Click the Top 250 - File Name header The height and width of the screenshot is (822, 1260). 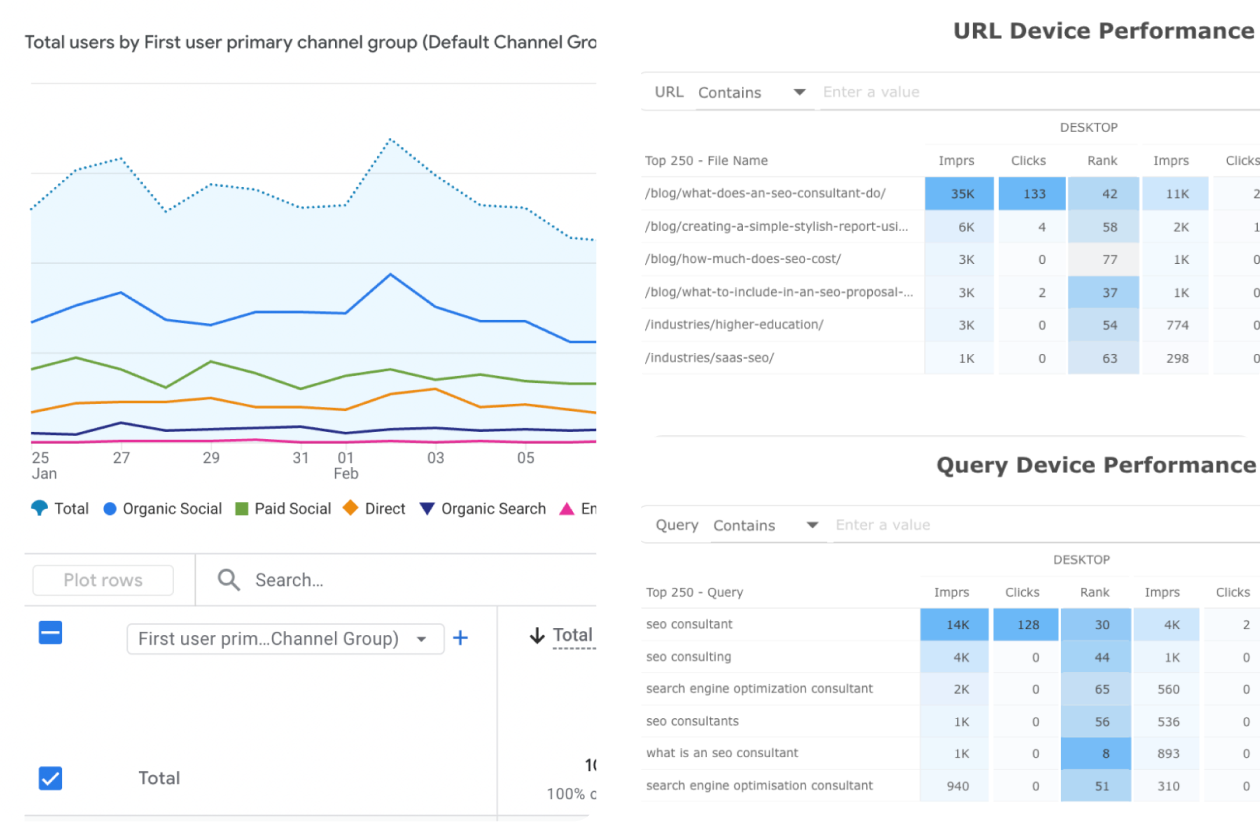pyautogui.click(x=706, y=160)
